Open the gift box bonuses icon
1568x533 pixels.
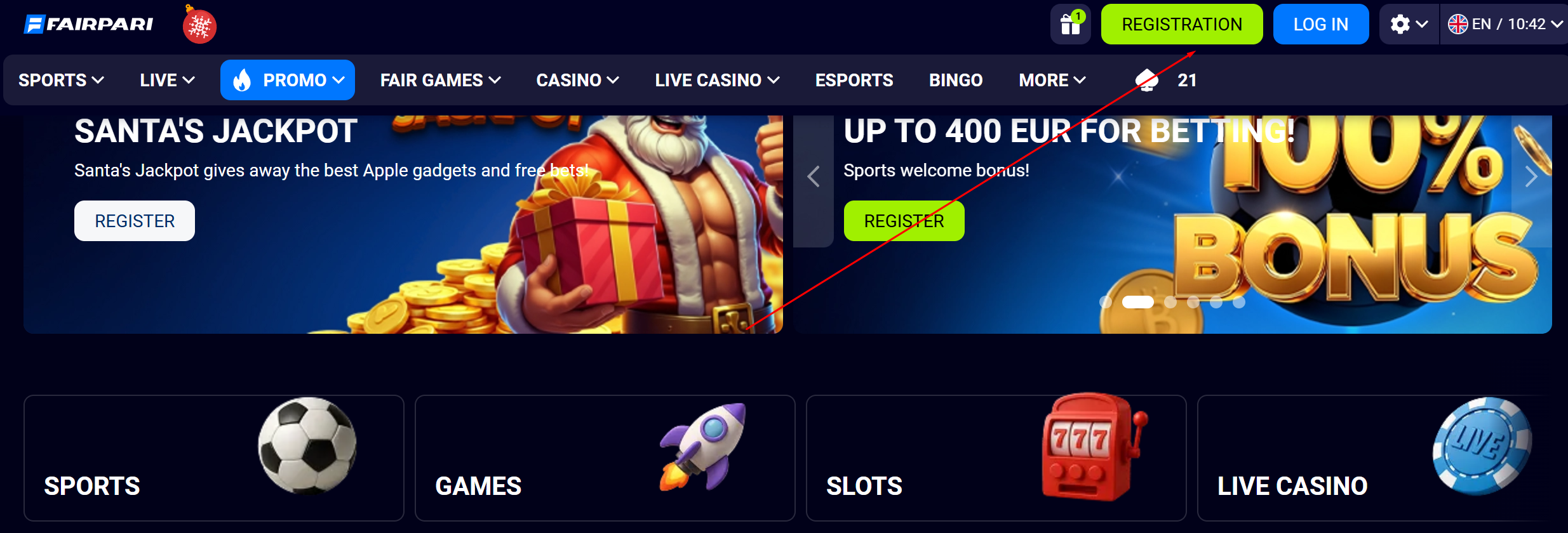[1070, 24]
